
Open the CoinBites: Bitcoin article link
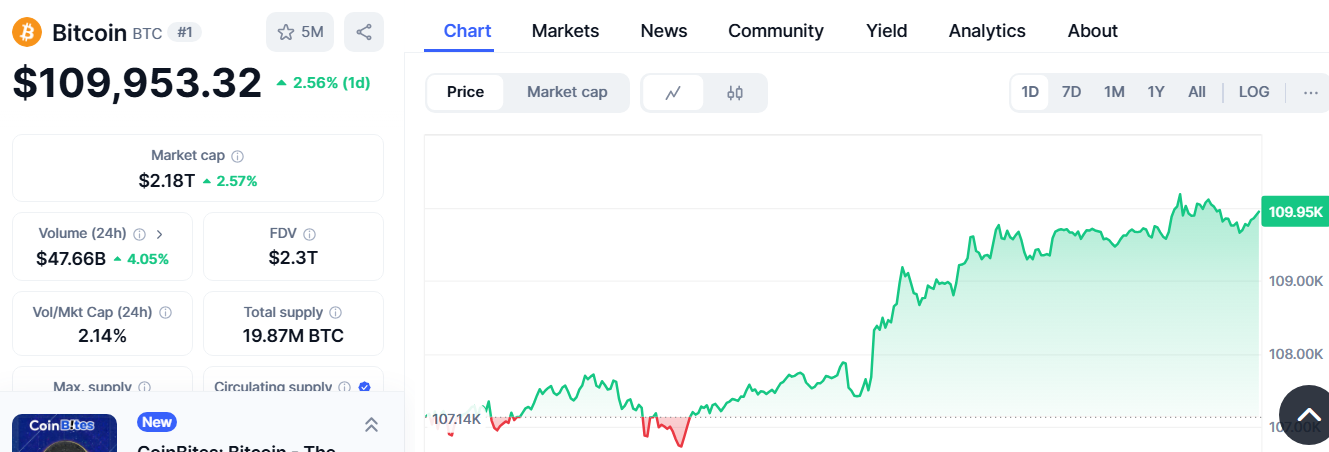point(236,446)
